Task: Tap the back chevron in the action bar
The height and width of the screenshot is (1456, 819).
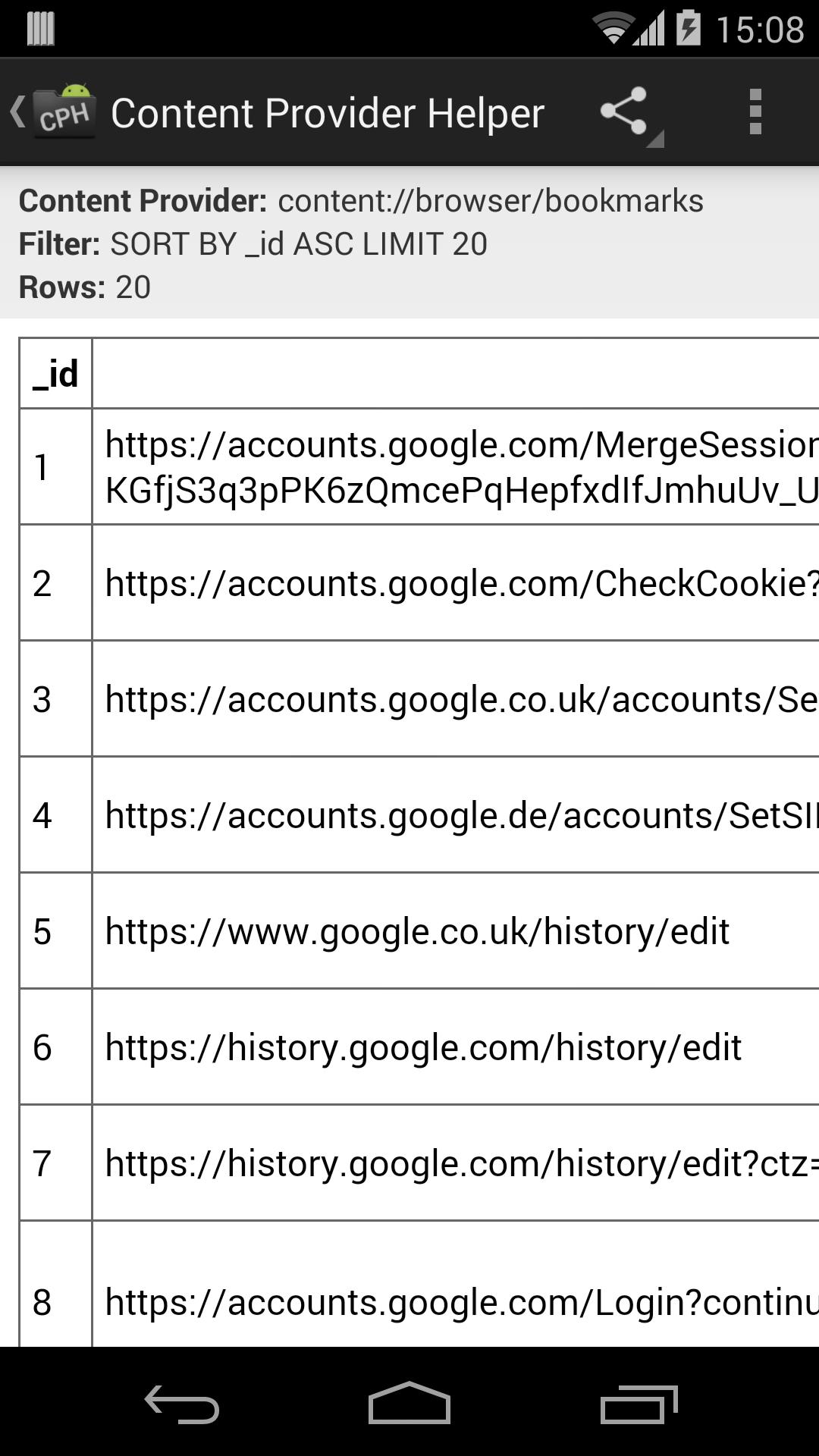Action: coord(18,110)
